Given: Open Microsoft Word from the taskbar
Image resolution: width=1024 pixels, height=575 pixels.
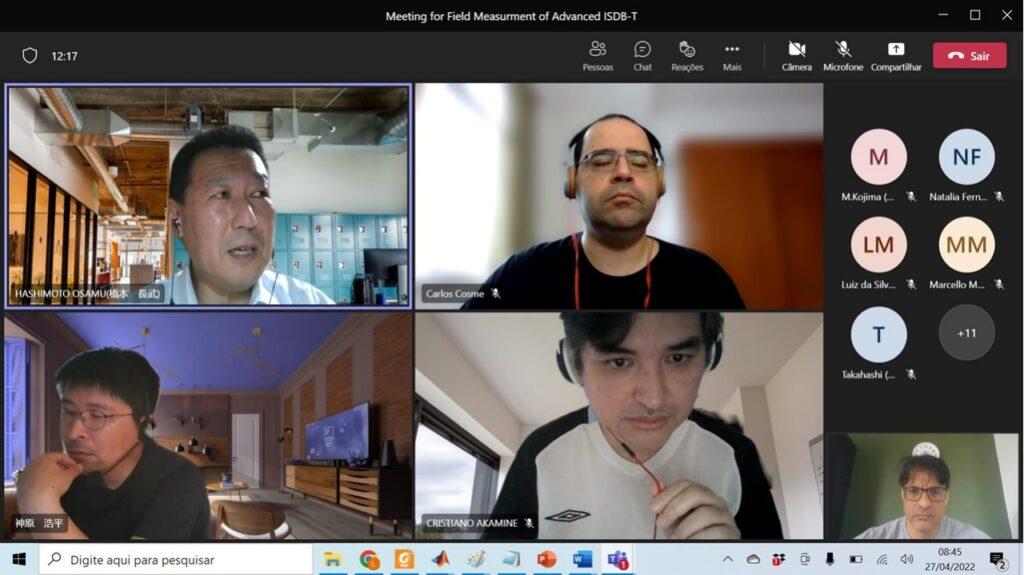Looking at the screenshot, I should (582, 559).
